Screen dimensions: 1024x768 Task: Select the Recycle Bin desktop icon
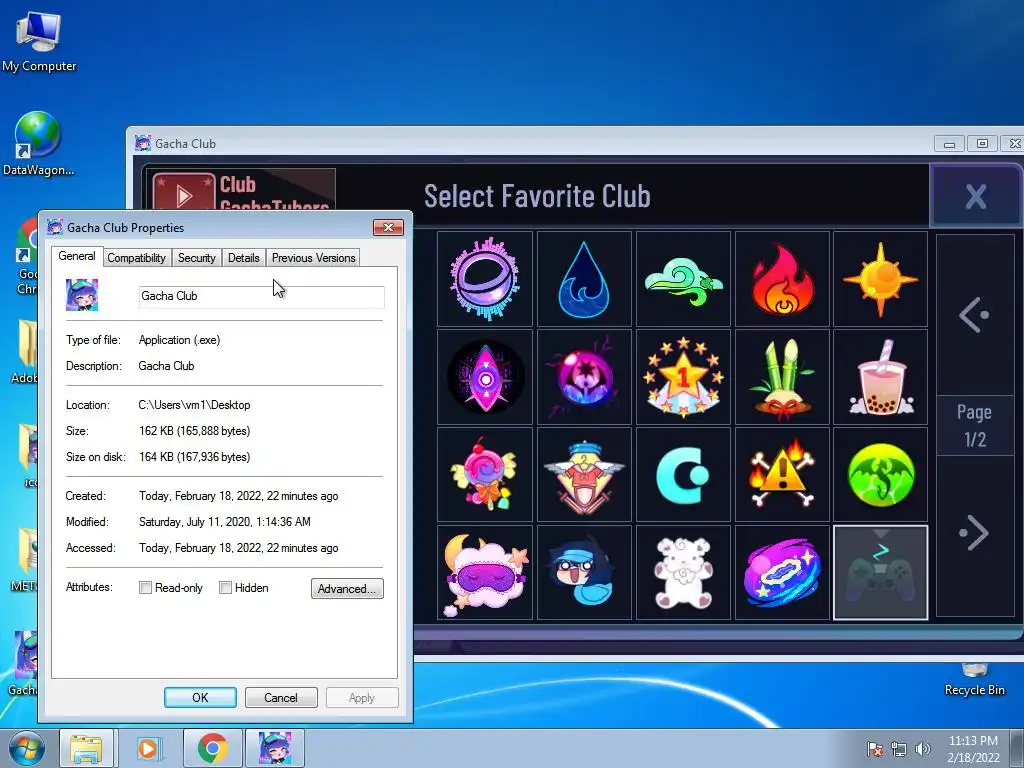[974, 679]
